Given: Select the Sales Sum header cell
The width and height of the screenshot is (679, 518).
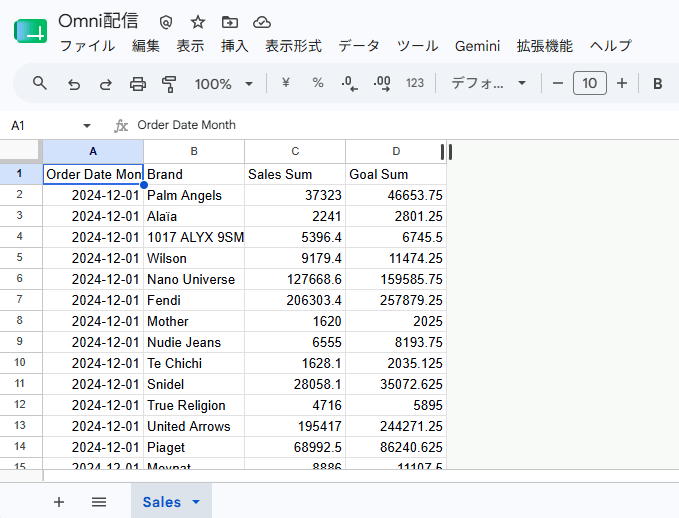Looking at the screenshot, I should tap(295, 174).
